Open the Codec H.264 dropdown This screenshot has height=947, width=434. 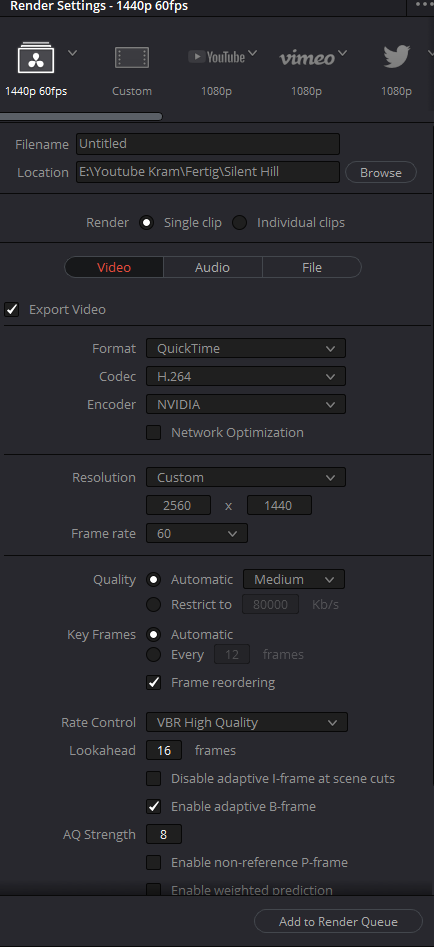(x=246, y=376)
